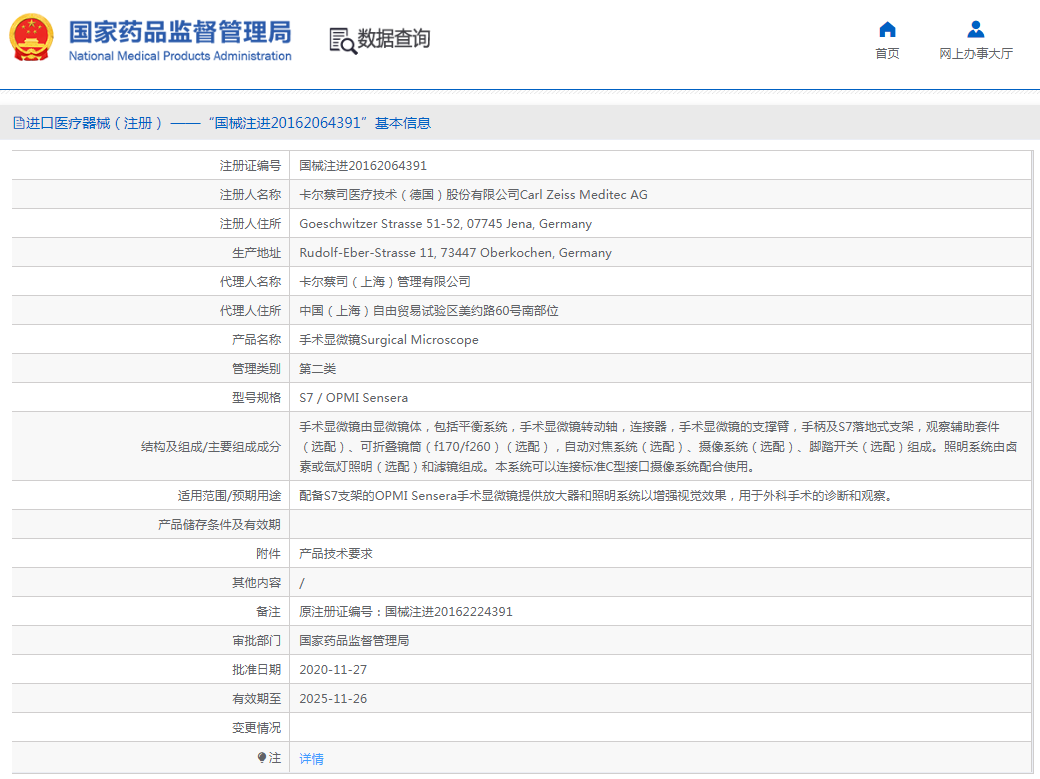1040x779 pixels.
Task: Click the 结构及组成 description paragraph
Action: [x=658, y=447]
